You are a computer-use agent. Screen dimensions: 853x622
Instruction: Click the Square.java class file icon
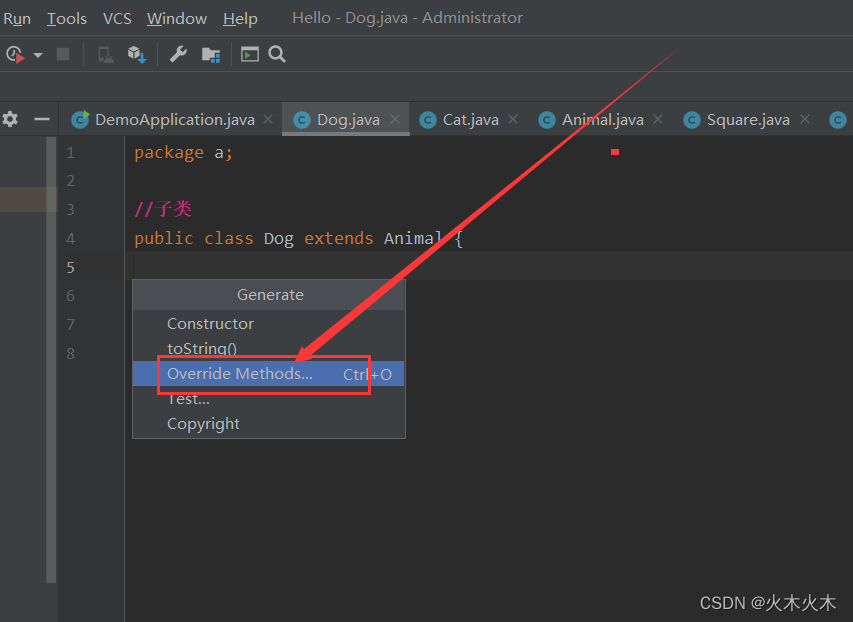pyautogui.click(x=692, y=120)
